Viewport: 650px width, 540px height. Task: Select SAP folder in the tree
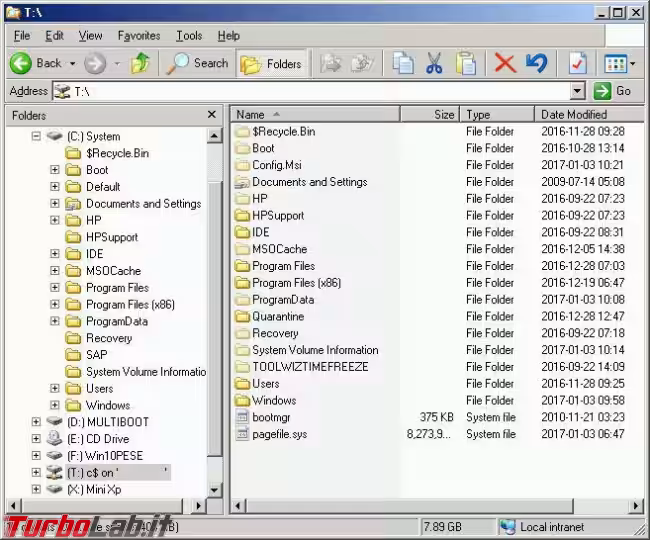pyautogui.click(x=97, y=355)
